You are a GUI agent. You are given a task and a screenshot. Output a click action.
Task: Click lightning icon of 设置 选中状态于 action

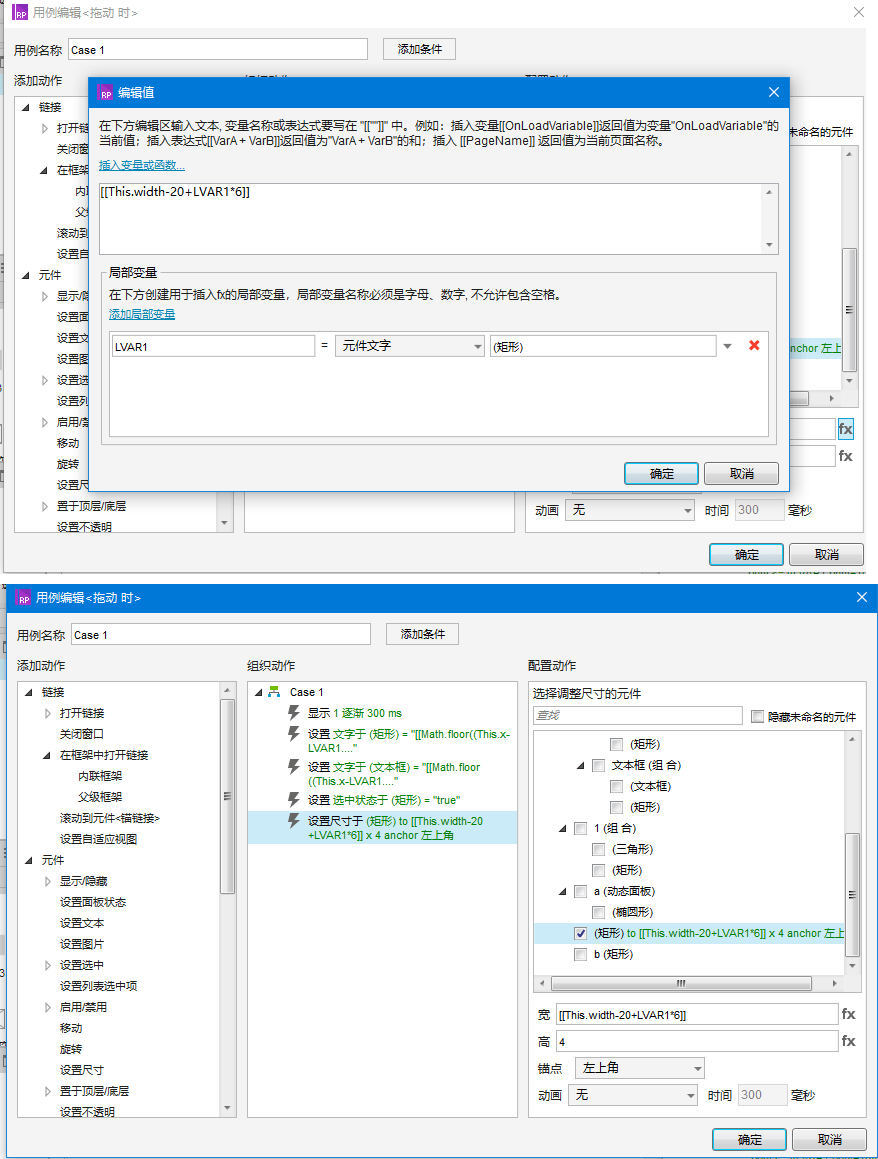pos(294,799)
